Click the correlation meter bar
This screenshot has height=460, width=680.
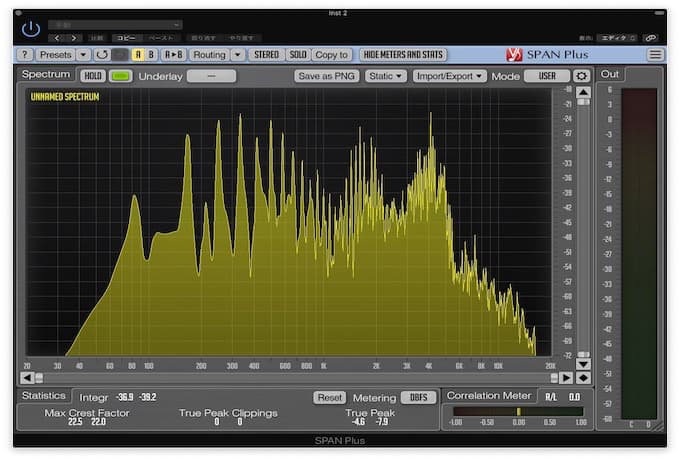(x=518, y=411)
